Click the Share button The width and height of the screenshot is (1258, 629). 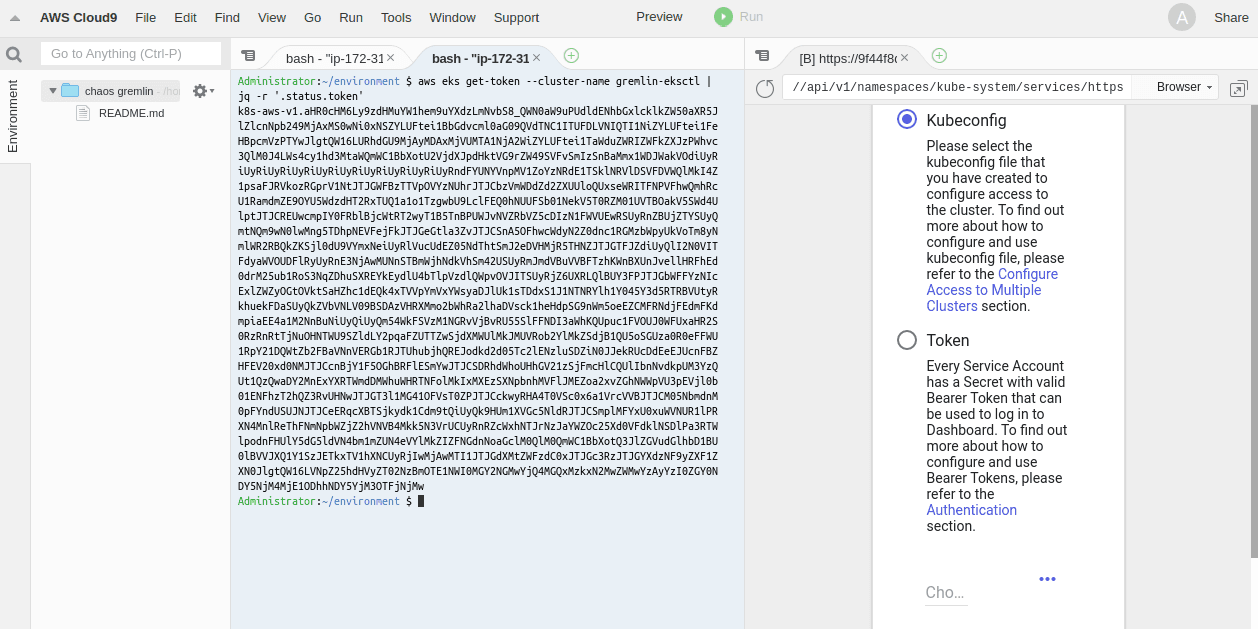[x=1231, y=17]
